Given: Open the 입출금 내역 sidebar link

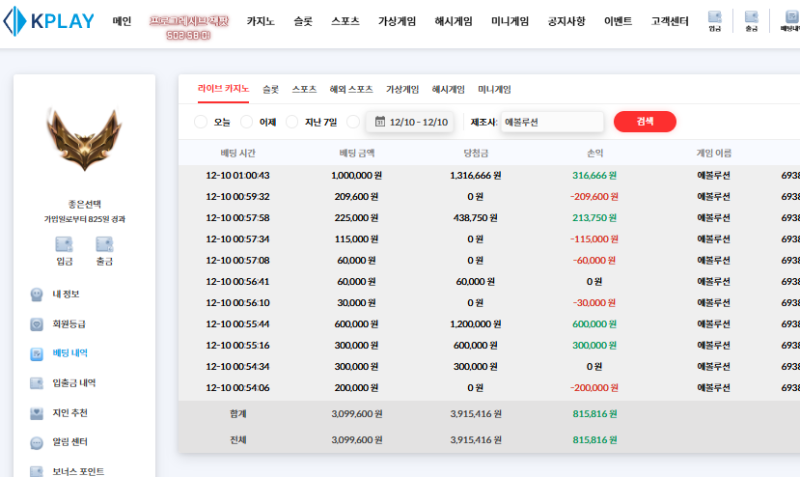Looking at the screenshot, I should point(74,383).
